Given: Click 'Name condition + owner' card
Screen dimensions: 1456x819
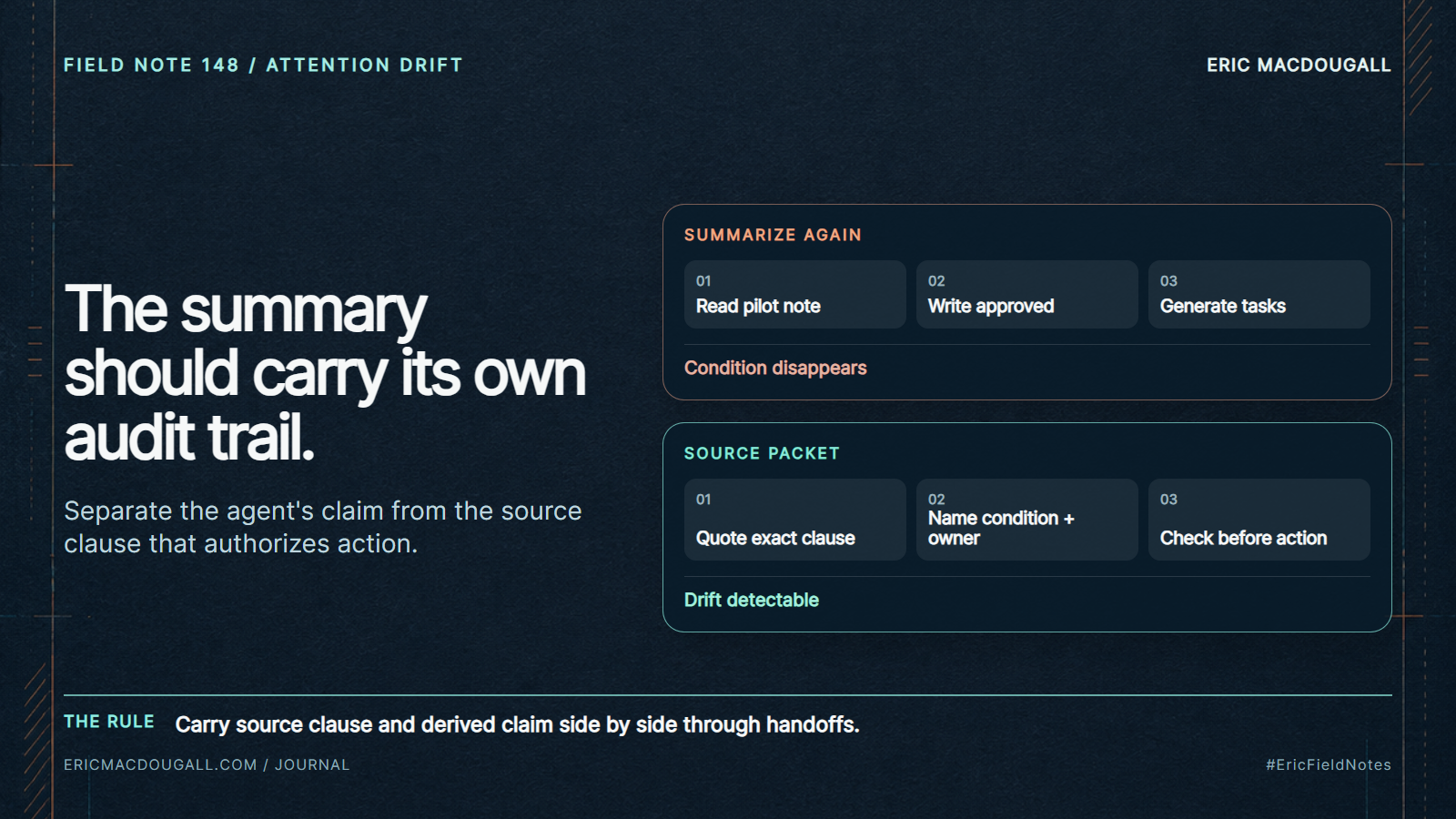Looking at the screenshot, I should tap(1026, 520).
